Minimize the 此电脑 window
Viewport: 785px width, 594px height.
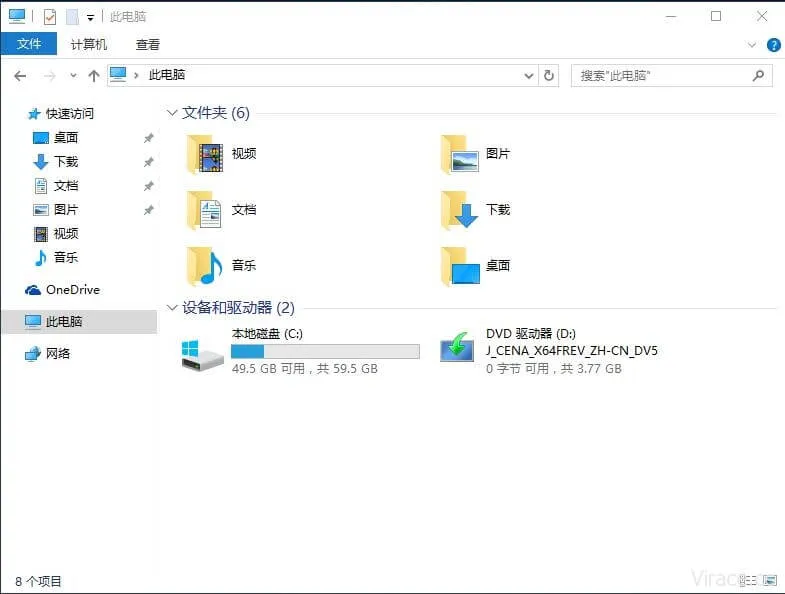point(671,17)
